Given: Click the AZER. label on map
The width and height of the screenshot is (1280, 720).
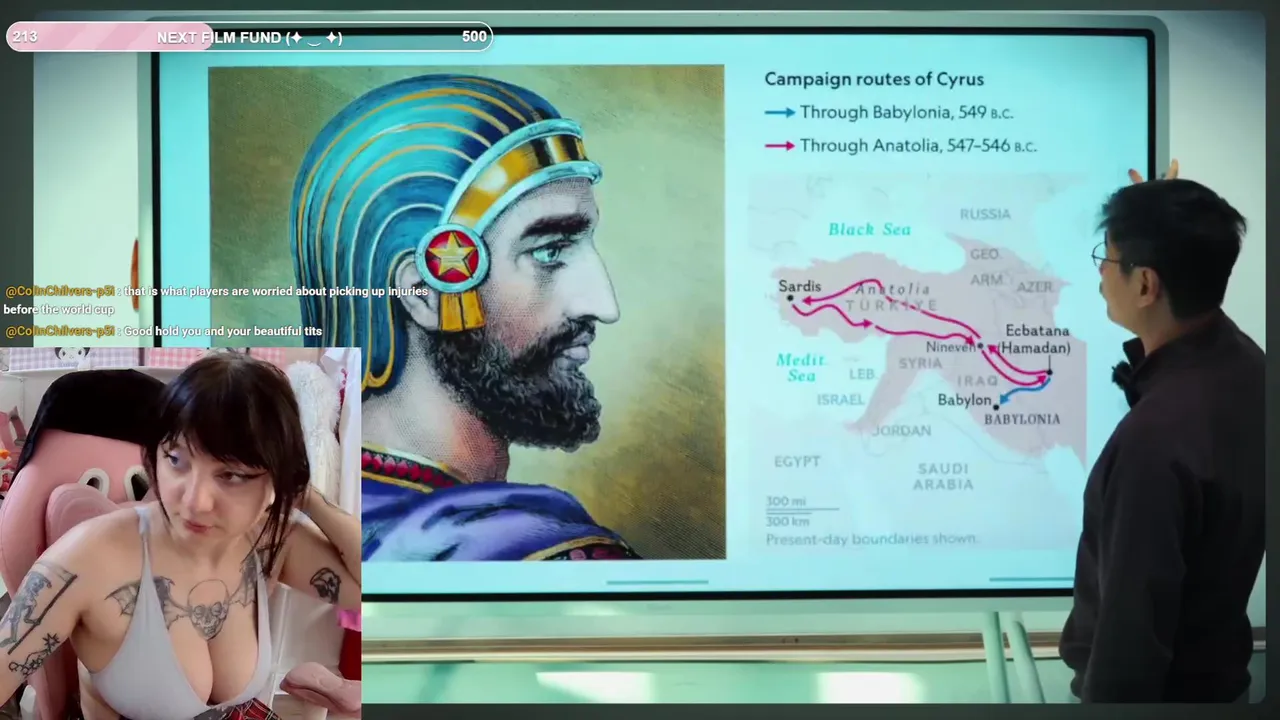Looking at the screenshot, I should click(x=1035, y=287).
